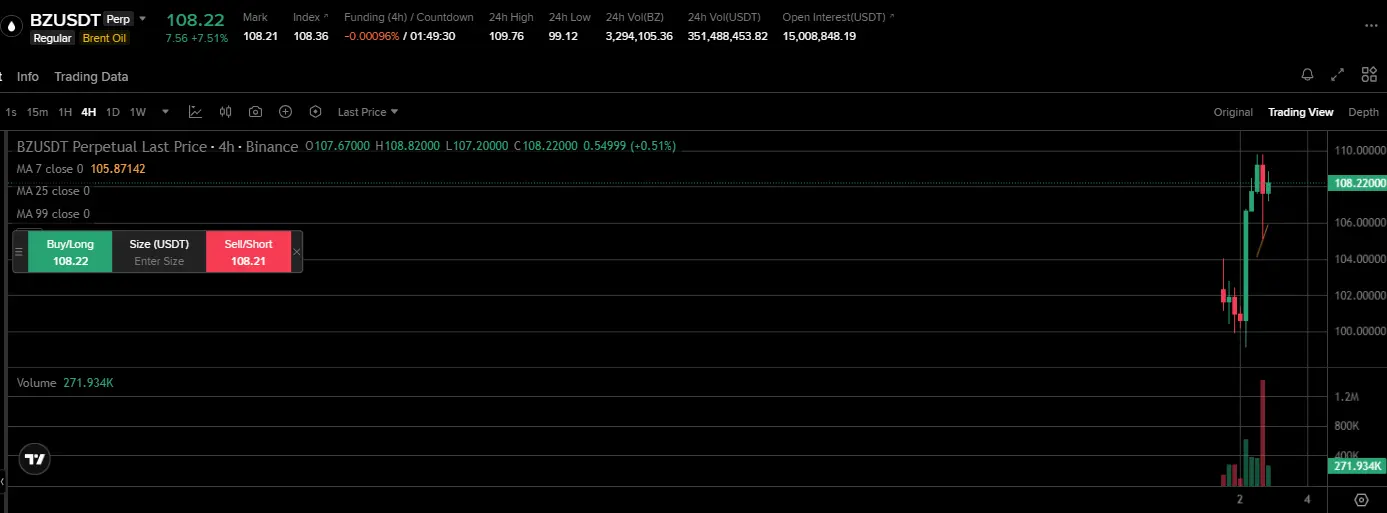Click the Open Interest value 15,008,848.19
1387x513 pixels.
[819, 36]
